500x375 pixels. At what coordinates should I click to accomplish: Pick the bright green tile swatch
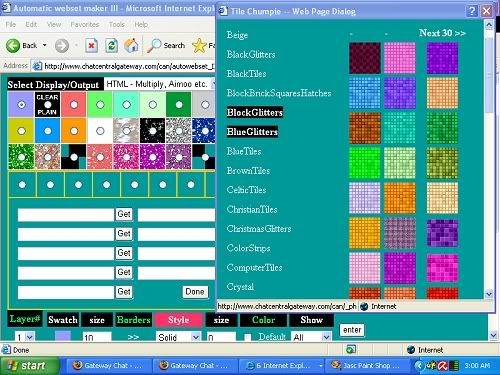(365, 162)
